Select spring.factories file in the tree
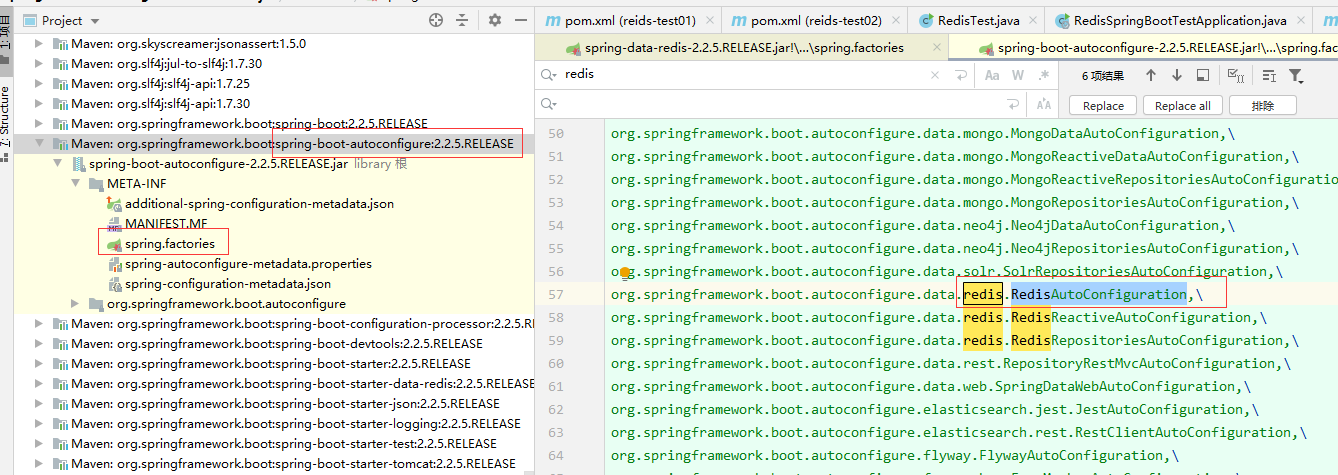 click(169, 243)
